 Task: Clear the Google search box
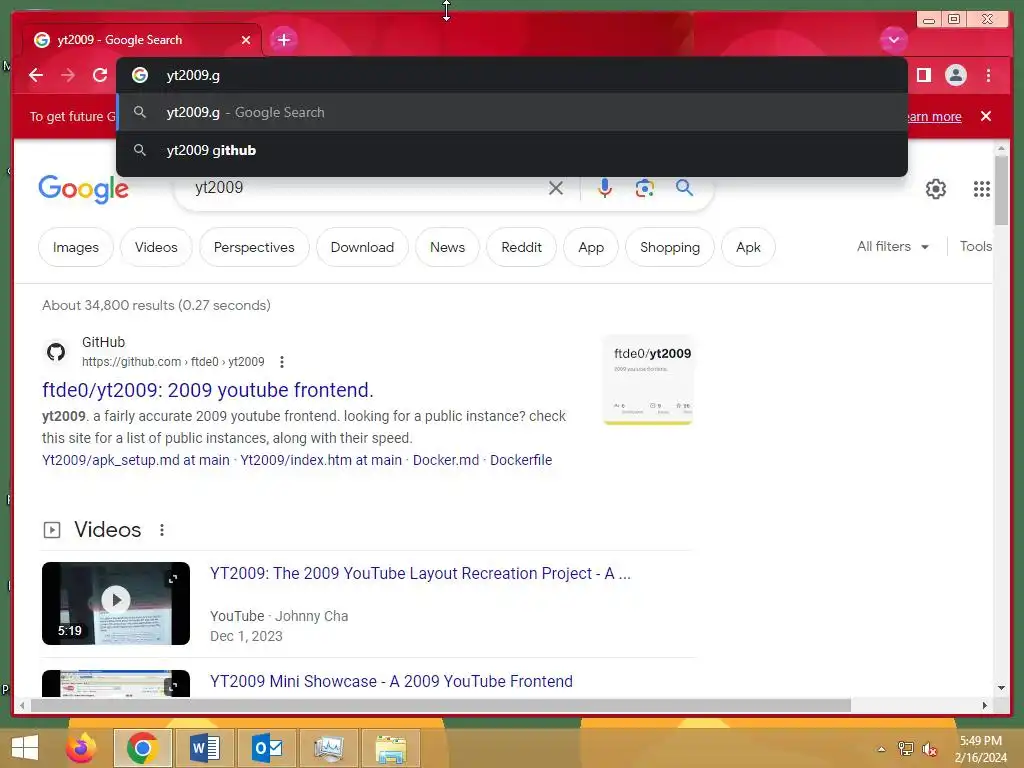(556, 188)
